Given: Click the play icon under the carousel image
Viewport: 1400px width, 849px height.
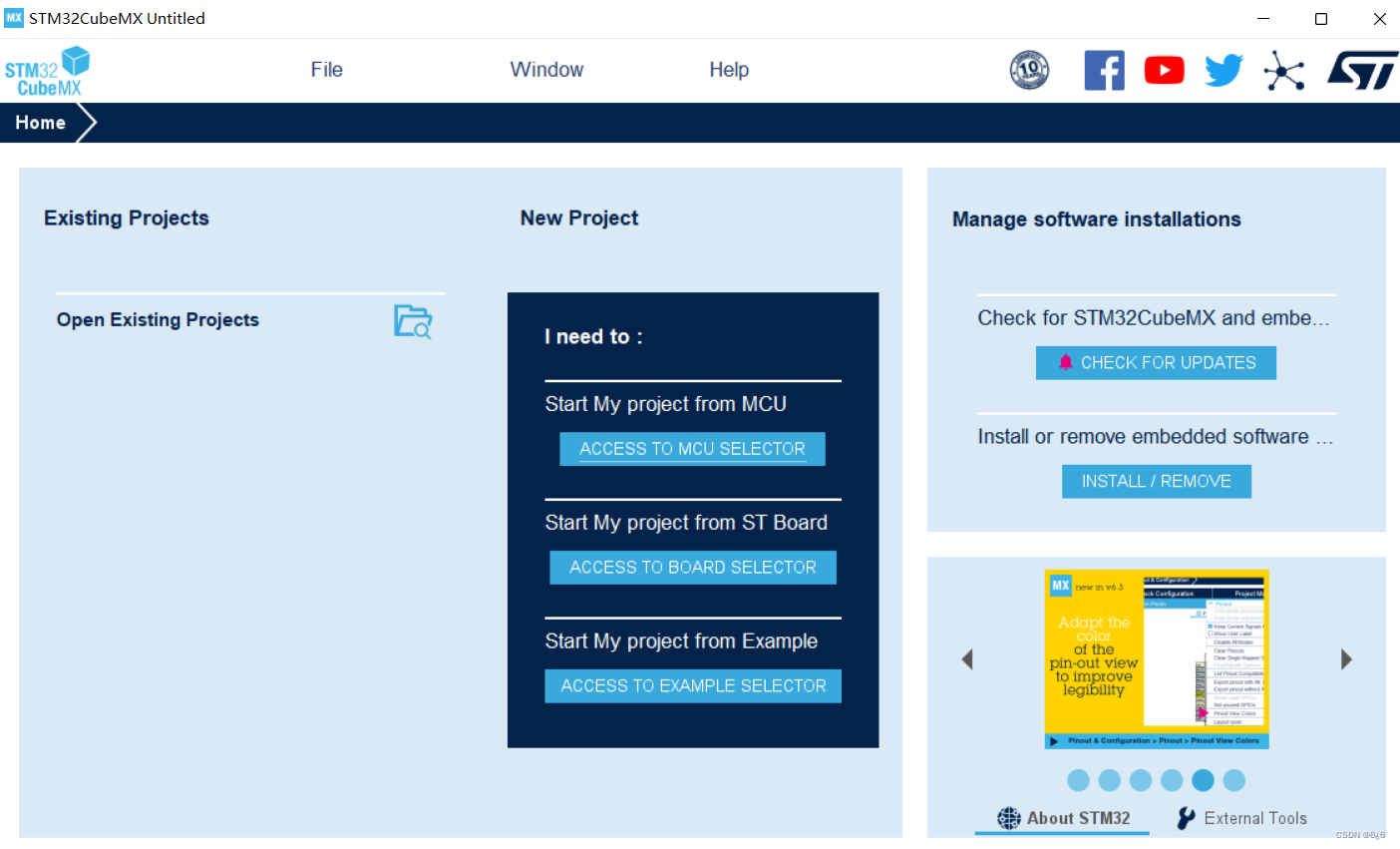Looking at the screenshot, I should pos(1054,741).
